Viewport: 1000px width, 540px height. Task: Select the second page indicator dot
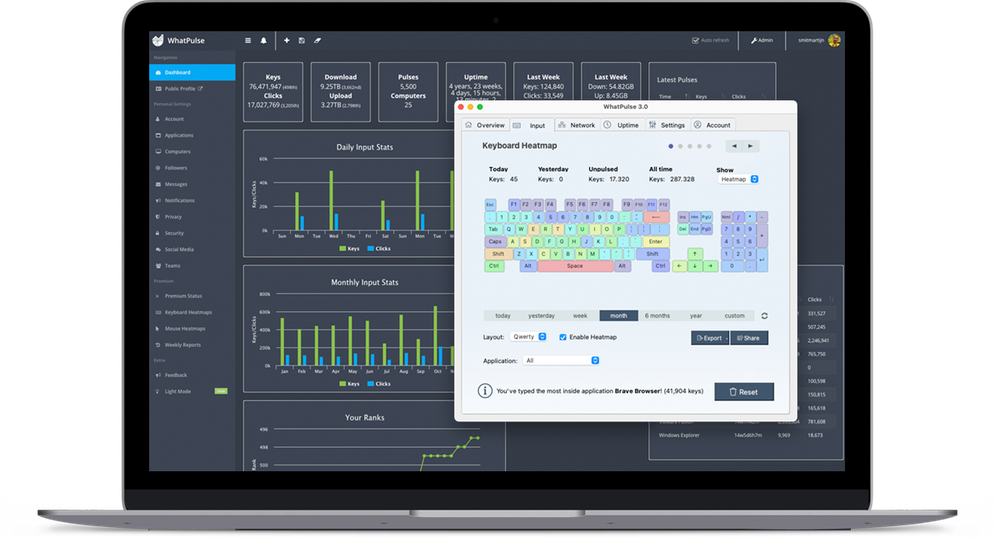pyautogui.click(x=680, y=146)
